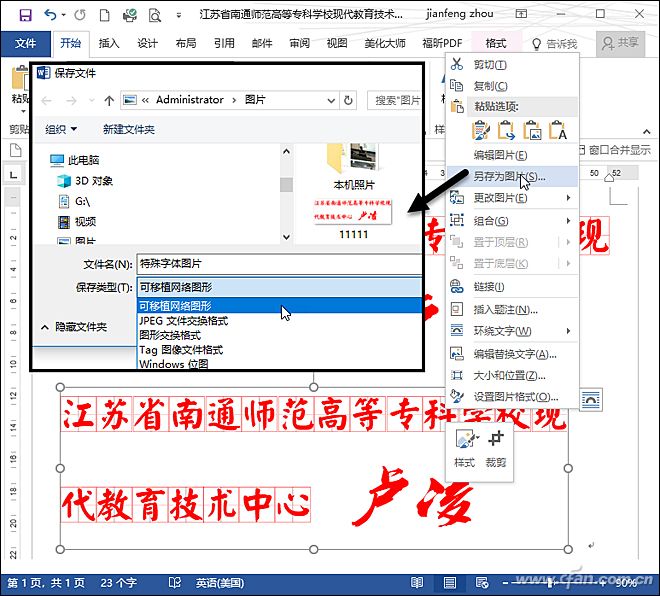This screenshot has width=660, height=596.
Task: Select 3D 对象 in folder tree
Action: (85, 181)
